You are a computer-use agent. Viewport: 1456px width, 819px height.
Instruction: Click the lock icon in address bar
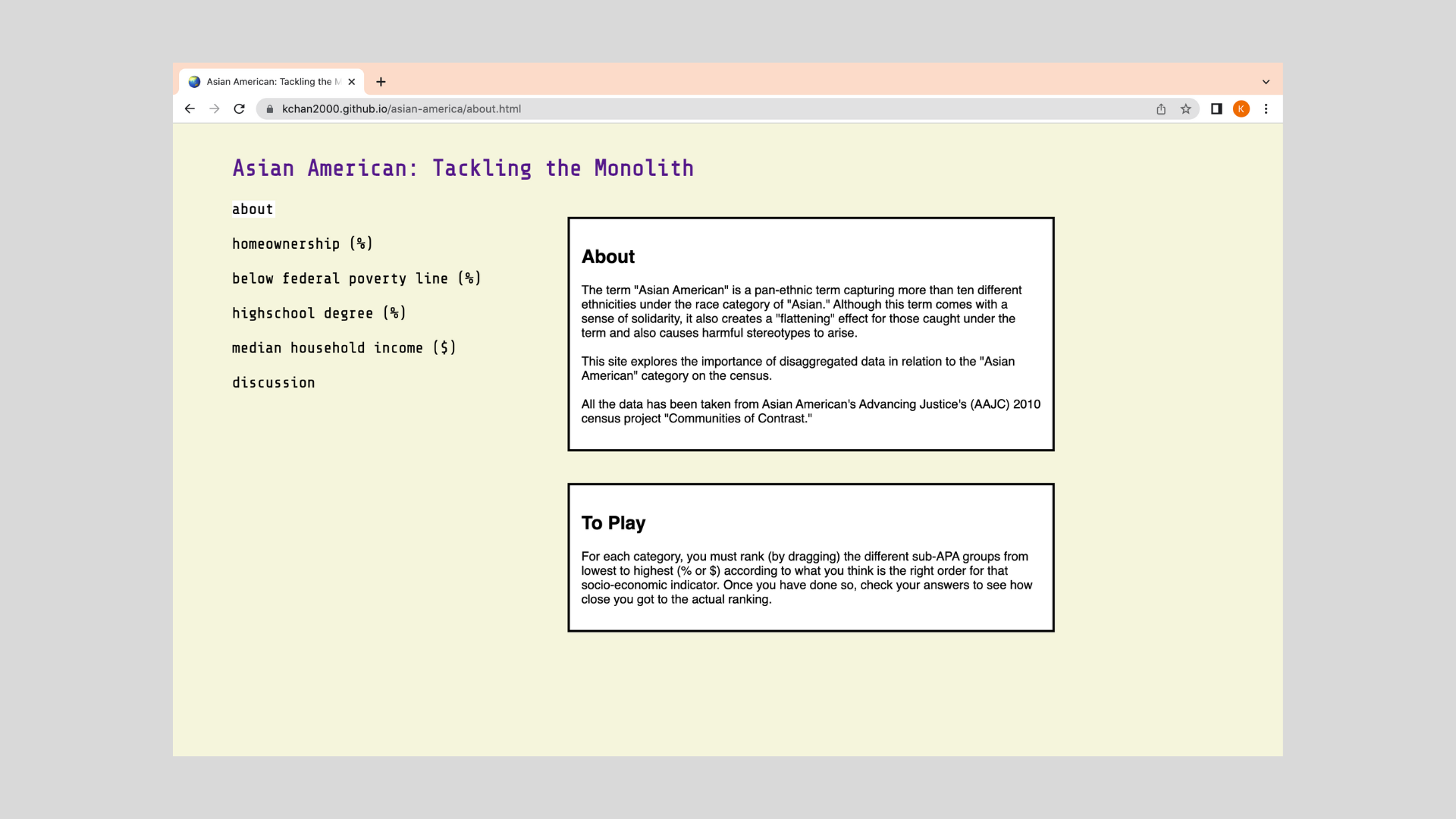coord(269,109)
